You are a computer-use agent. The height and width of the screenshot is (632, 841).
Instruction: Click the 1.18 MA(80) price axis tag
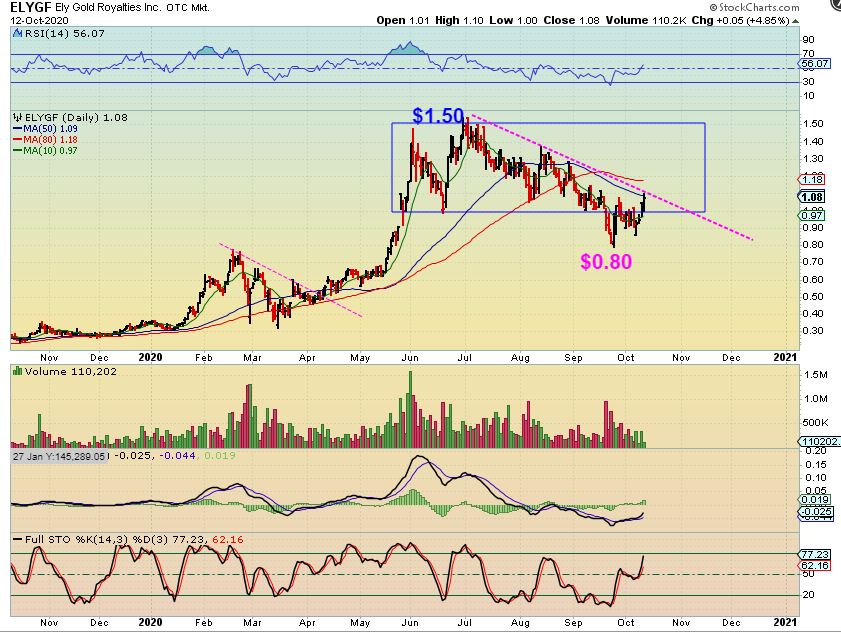point(813,180)
